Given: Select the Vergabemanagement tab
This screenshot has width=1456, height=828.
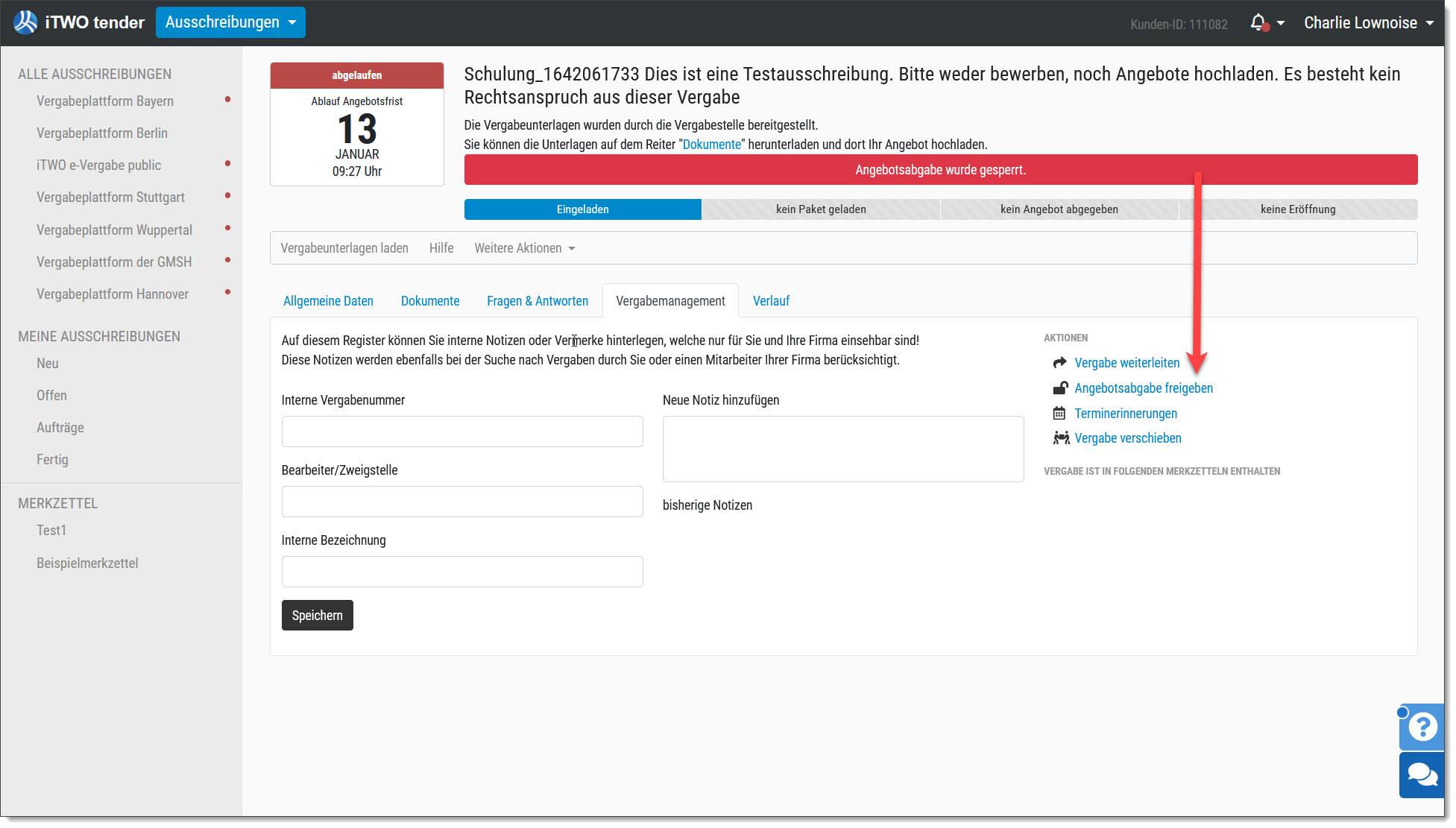Looking at the screenshot, I should coord(670,301).
